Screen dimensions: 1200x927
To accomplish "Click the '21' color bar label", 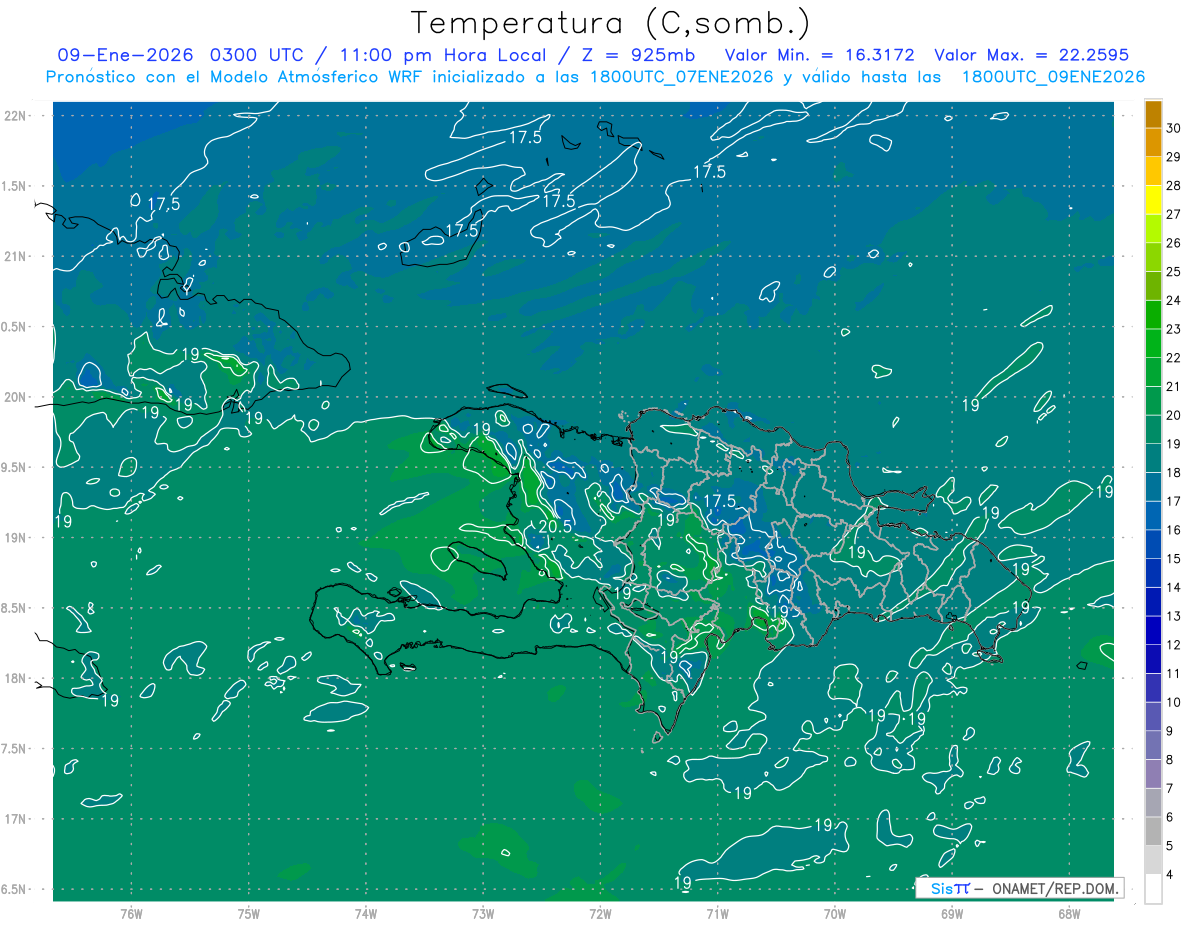I will pyautogui.click(x=1174, y=386).
